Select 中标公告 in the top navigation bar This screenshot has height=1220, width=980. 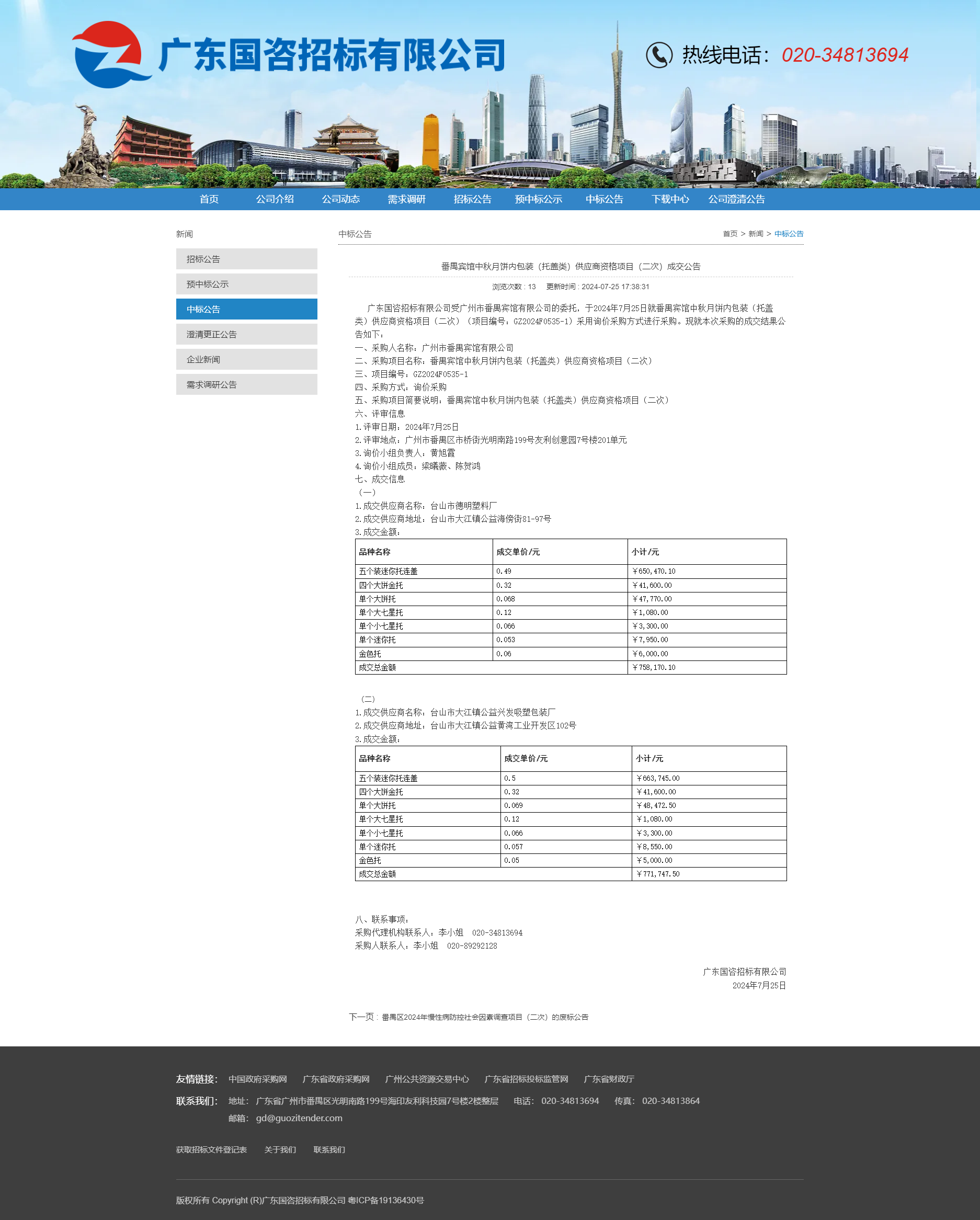pos(605,199)
